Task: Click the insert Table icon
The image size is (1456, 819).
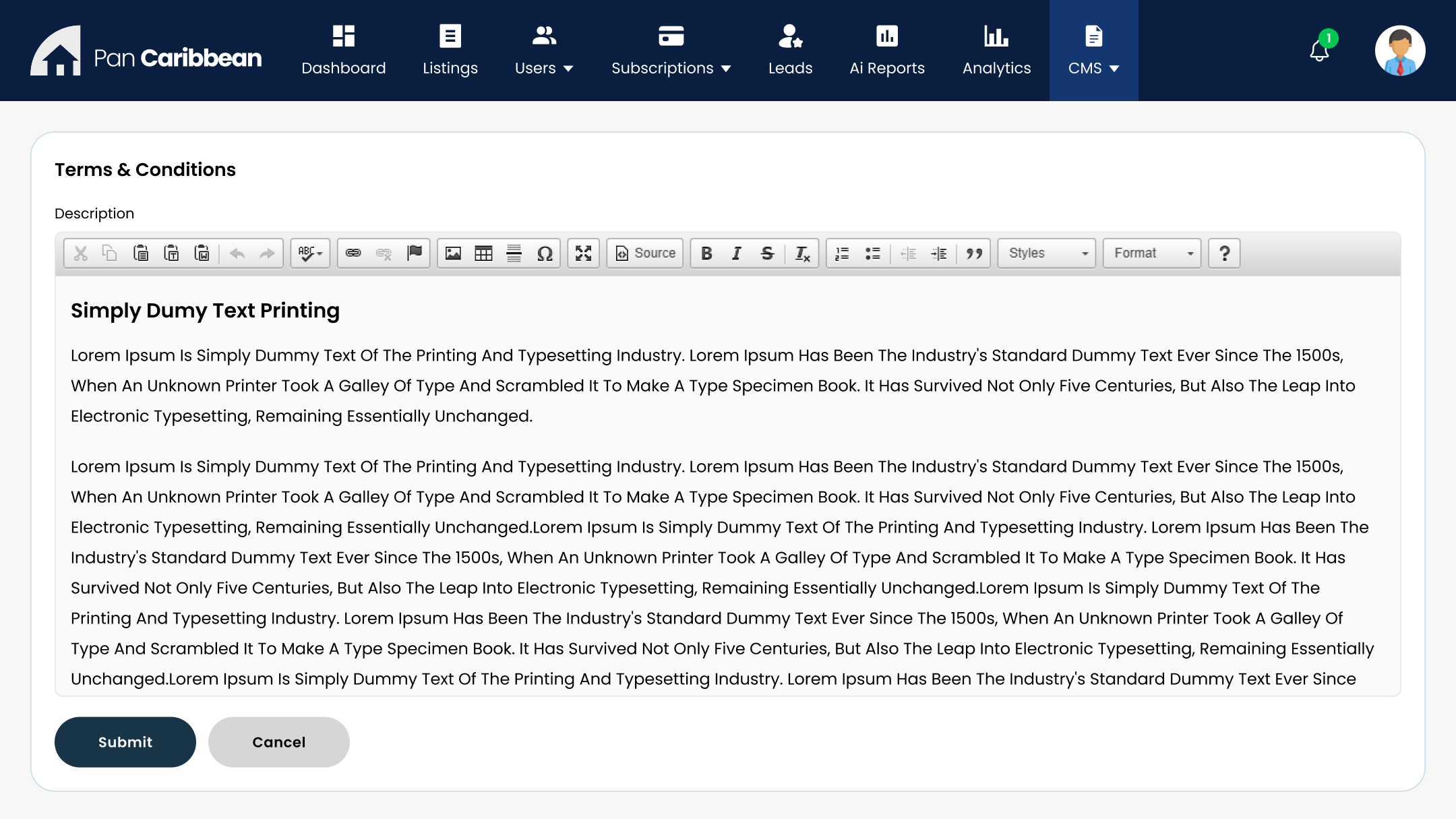Action: tap(483, 253)
